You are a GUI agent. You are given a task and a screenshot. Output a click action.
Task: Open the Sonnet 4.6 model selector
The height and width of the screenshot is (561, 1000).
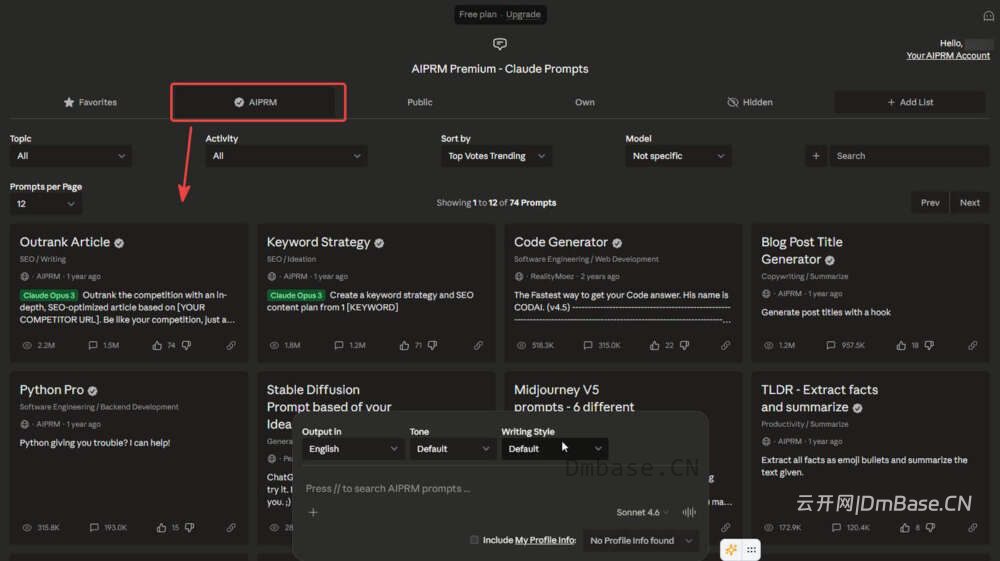[642, 512]
